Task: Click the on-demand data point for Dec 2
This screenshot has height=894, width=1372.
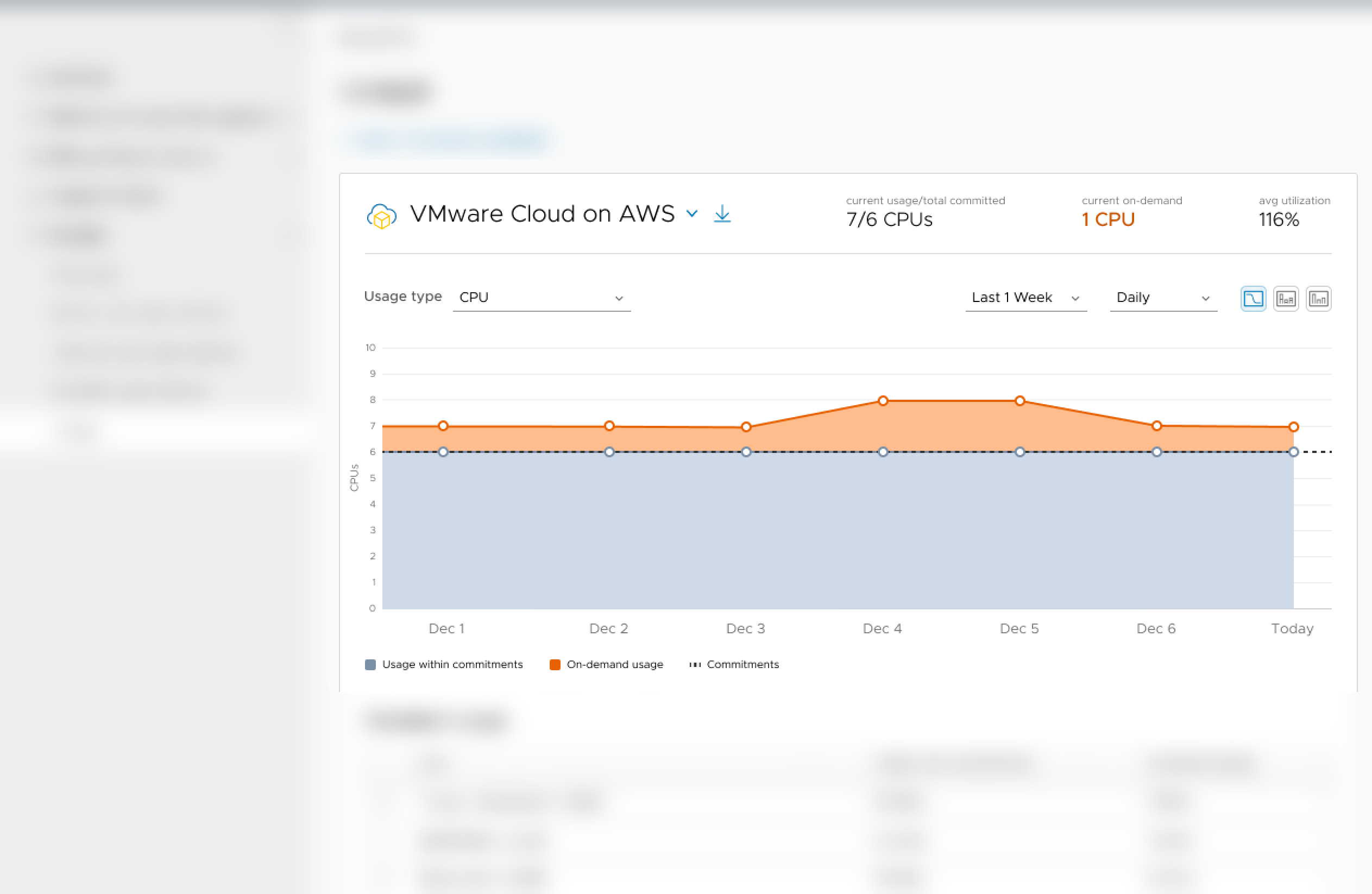Action: (609, 426)
